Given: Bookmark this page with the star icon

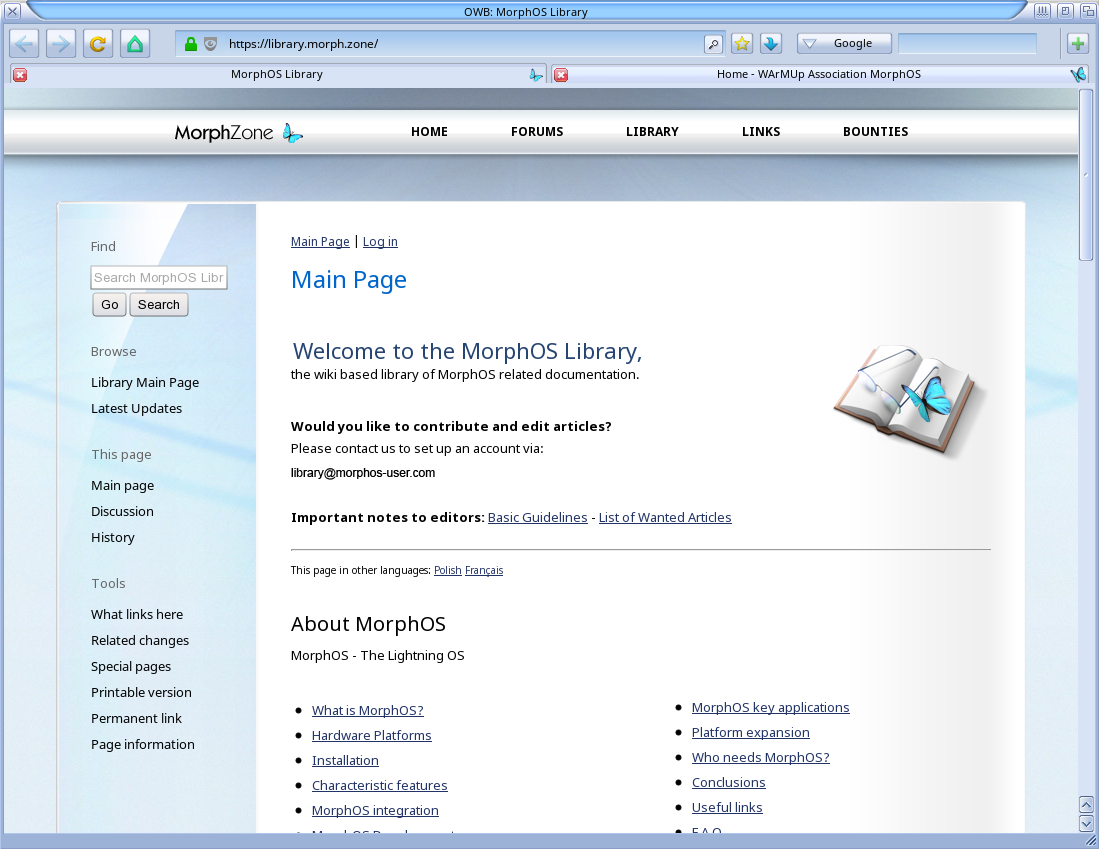Looking at the screenshot, I should 742,43.
